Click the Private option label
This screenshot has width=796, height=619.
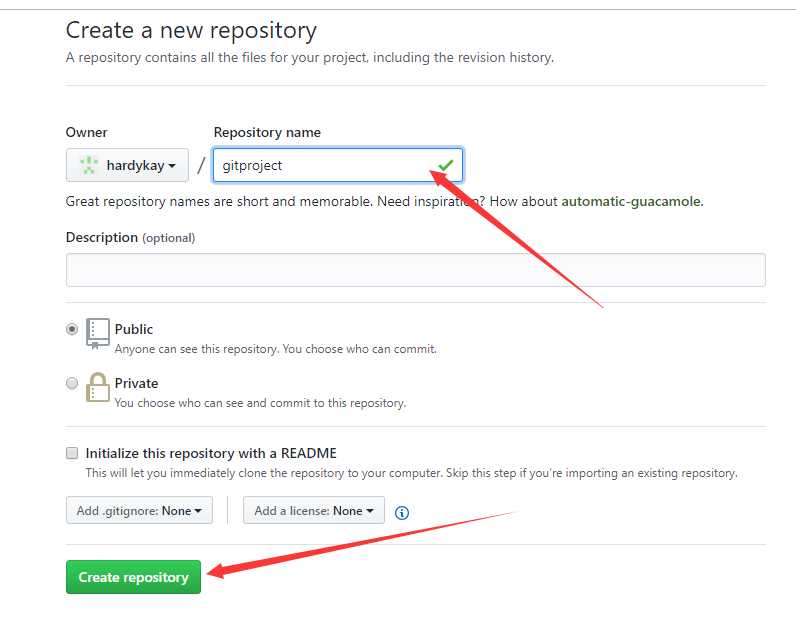(x=136, y=383)
